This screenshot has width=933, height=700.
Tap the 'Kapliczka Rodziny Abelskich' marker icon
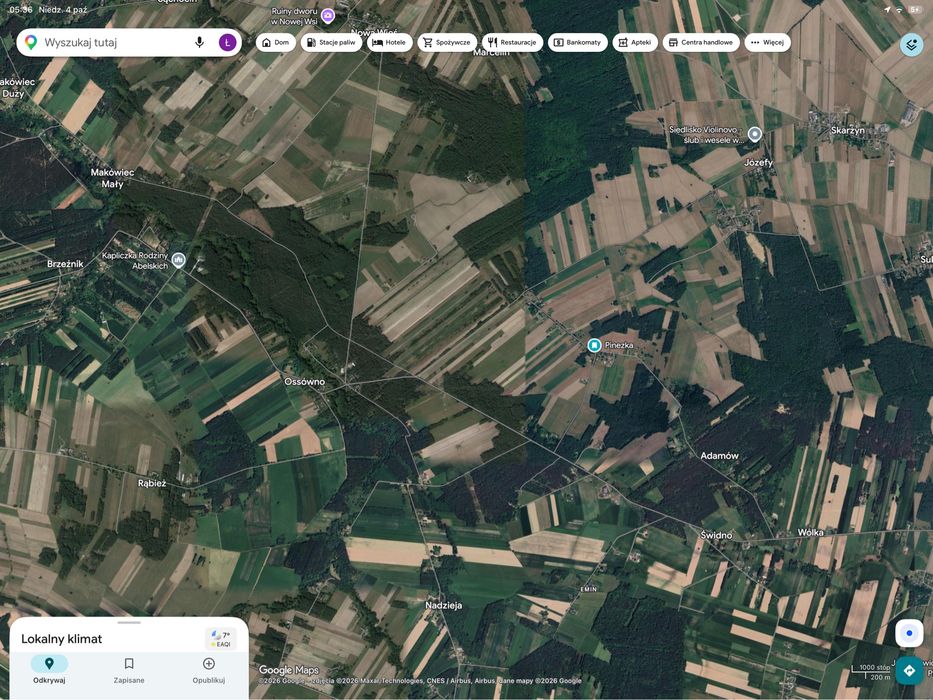(179, 260)
